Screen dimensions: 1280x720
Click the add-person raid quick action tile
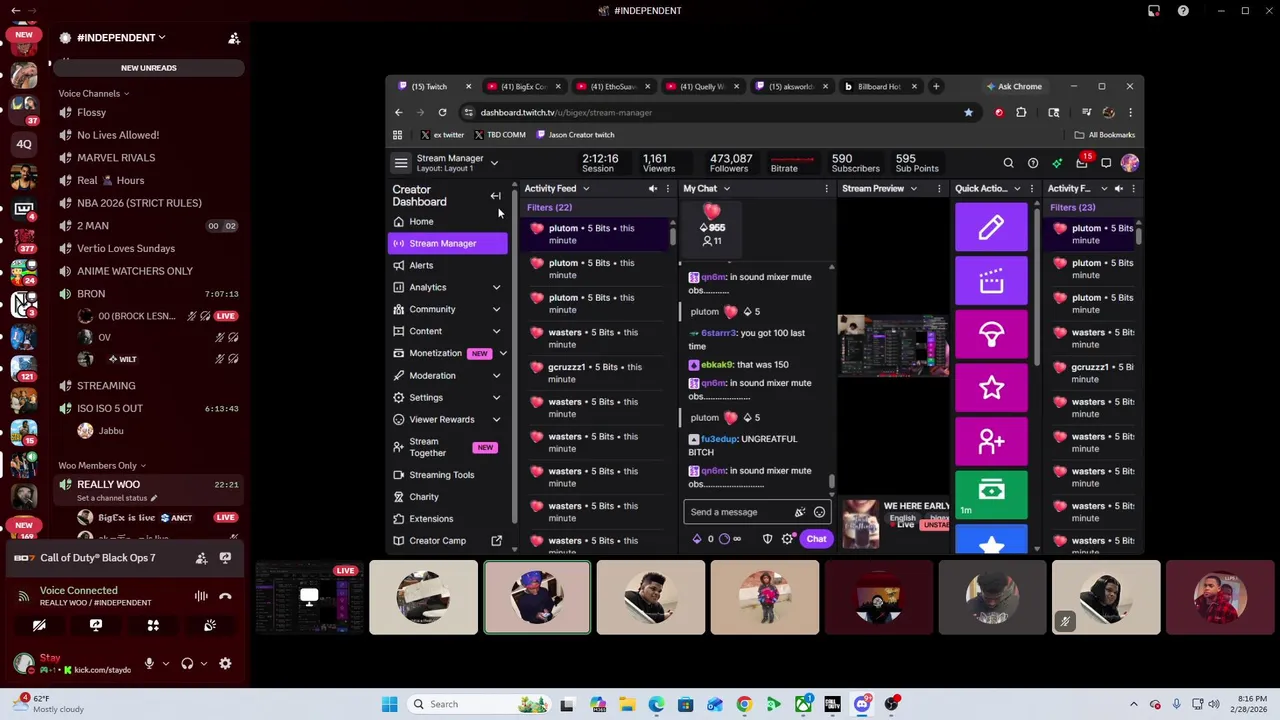[991, 442]
